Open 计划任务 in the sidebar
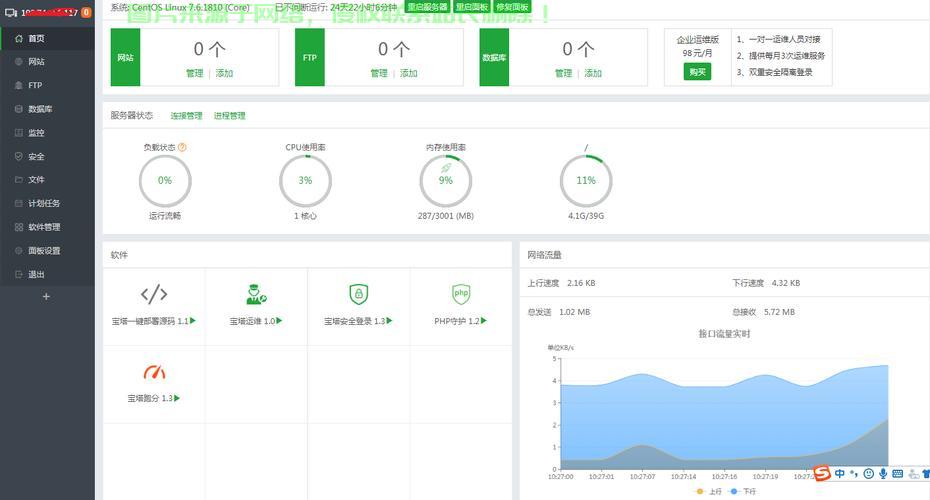 [47, 203]
